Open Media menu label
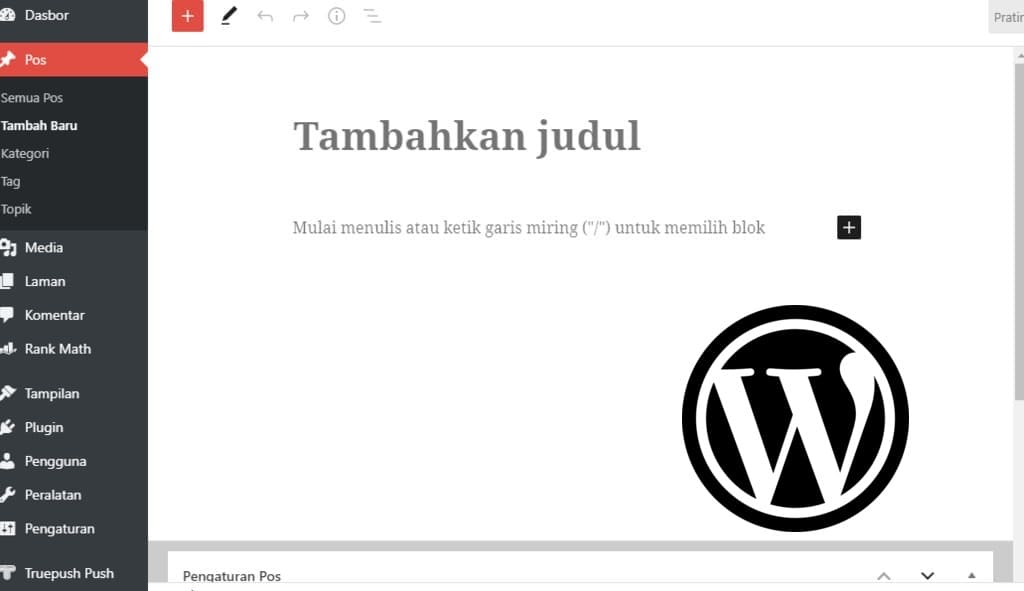Image resolution: width=1024 pixels, height=591 pixels. tap(44, 248)
